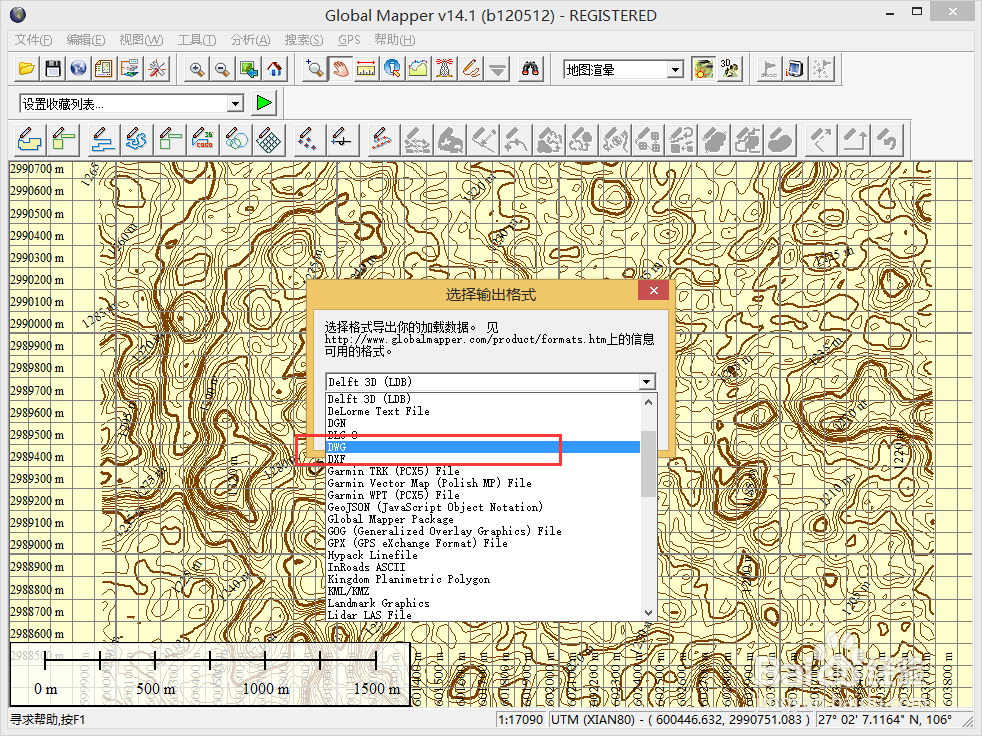Click the Zoom Out magnifier icon

(222, 69)
